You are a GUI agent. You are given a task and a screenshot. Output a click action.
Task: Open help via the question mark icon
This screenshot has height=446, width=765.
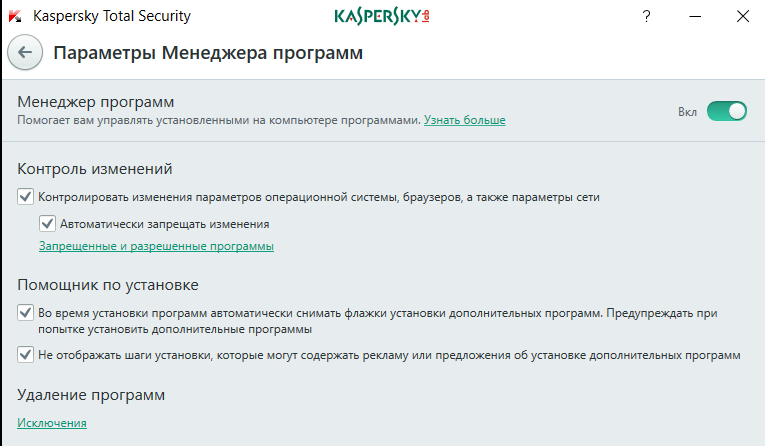tap(646, 17)
